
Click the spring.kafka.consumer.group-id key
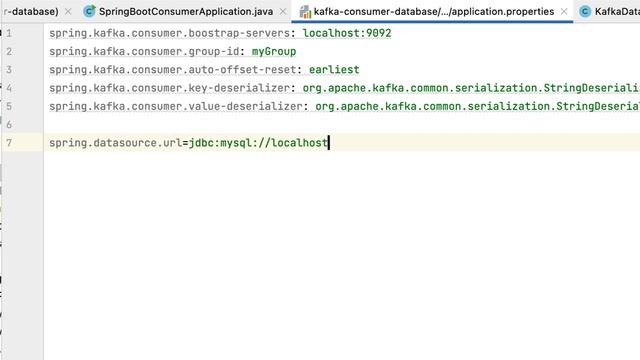[x=144, y=52]
